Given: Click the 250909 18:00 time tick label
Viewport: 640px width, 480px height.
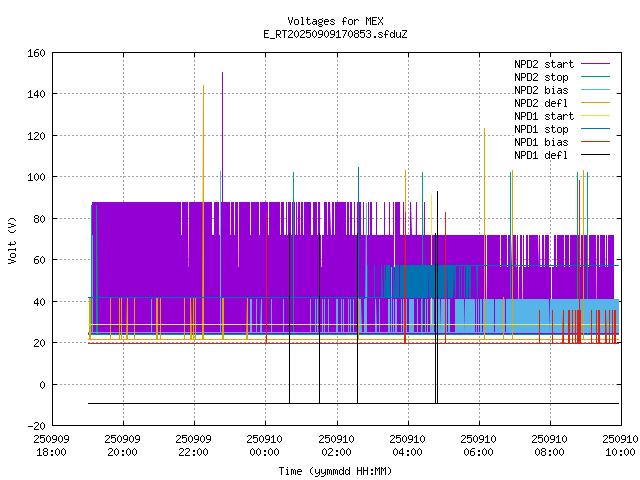Looking at the screenshot, I should click(51, 445).
